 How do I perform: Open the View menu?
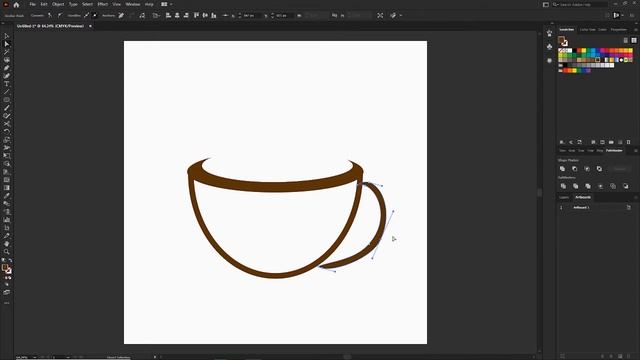point(117,4)
